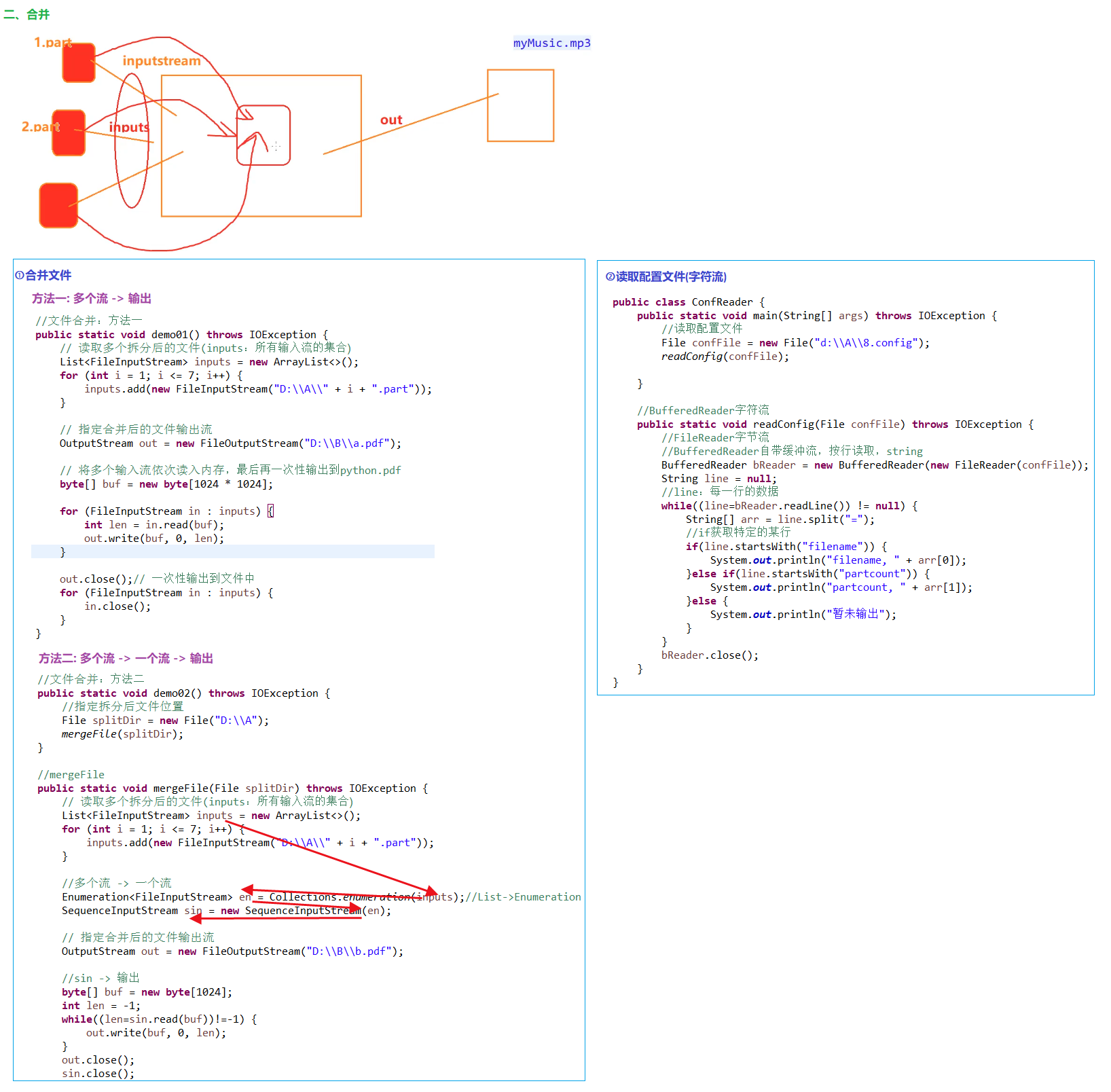Select the unlabeled bottom red square in diagram
Screen dimensions: 1111x1092
pos(58,205)
